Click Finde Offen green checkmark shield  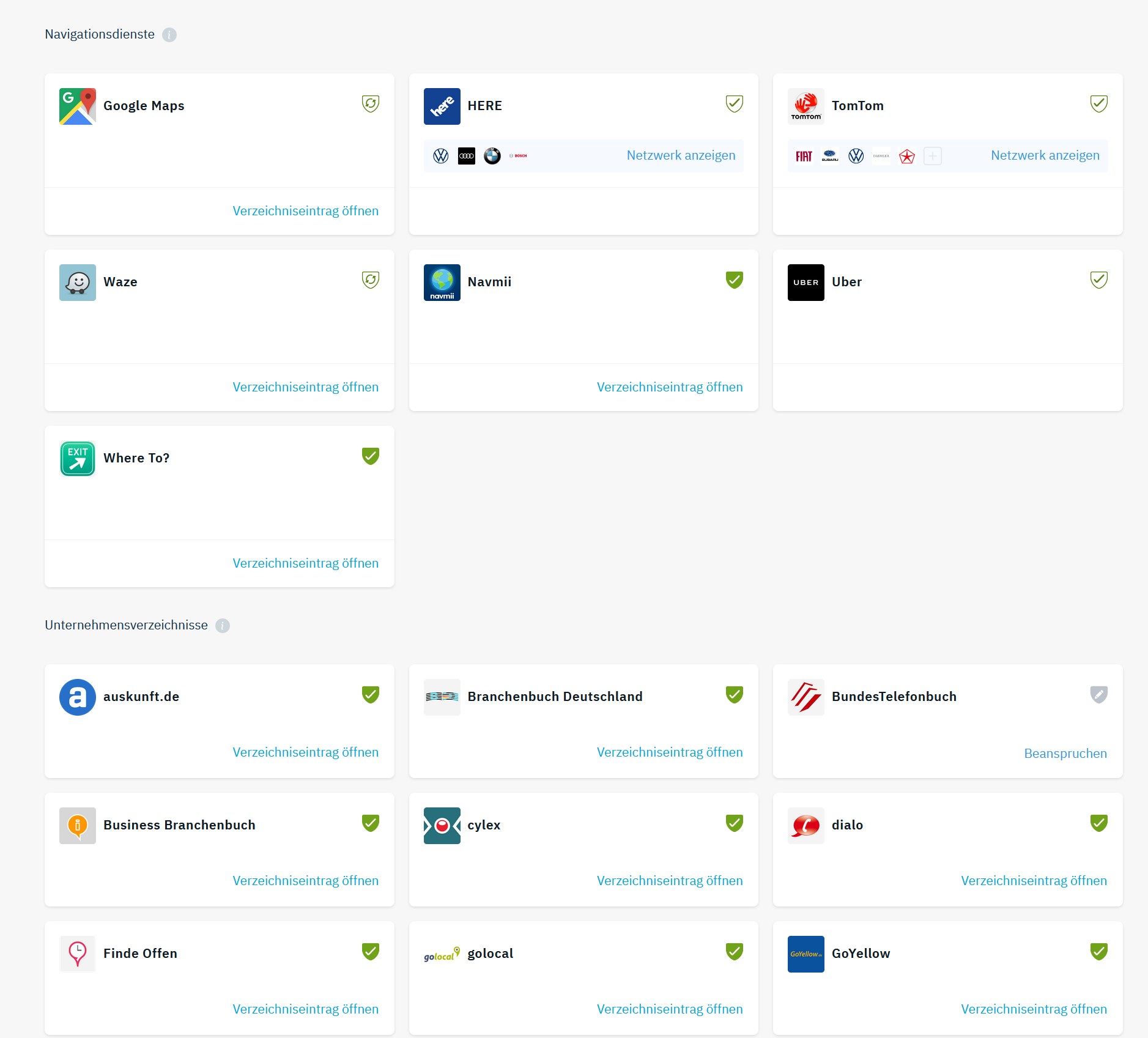[x=371, y=952]
